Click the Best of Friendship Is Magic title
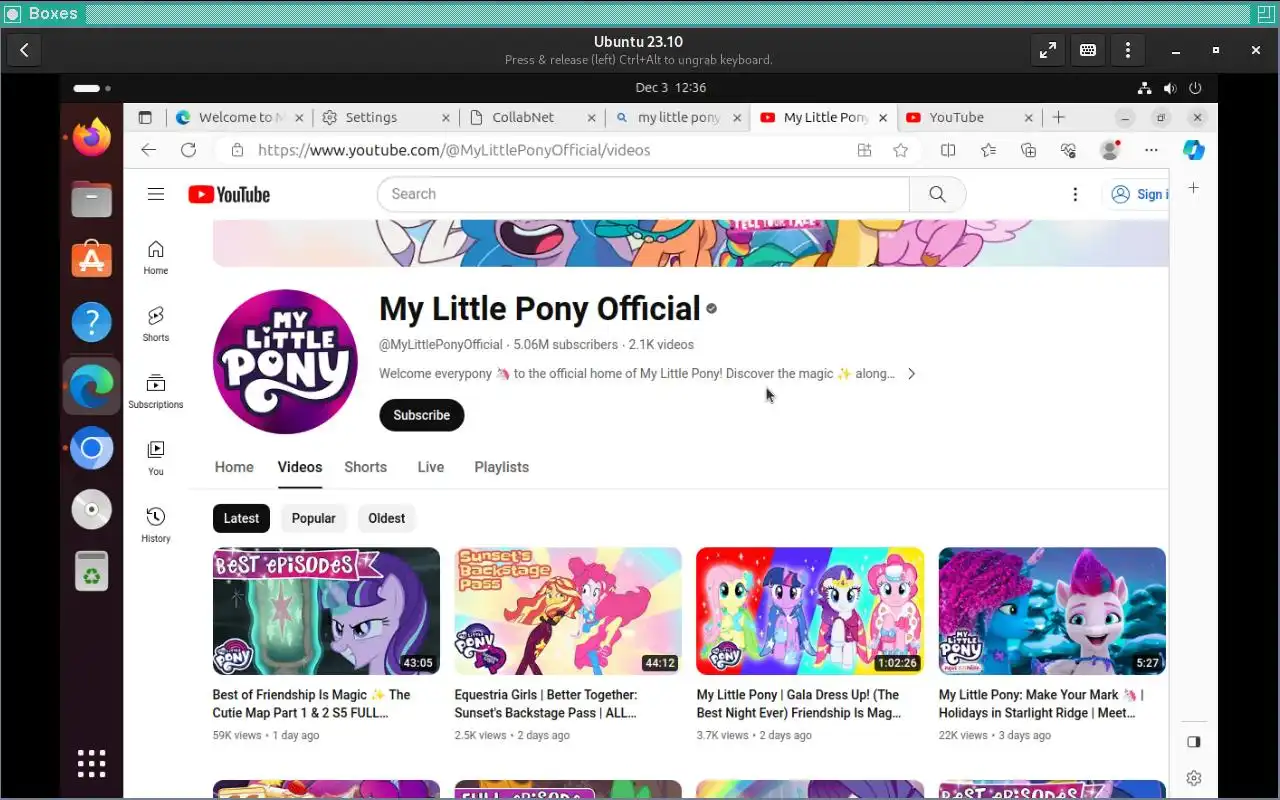The height and width of the screenshot is (800, 1280). pyautogui.click(x=311, y=704)
